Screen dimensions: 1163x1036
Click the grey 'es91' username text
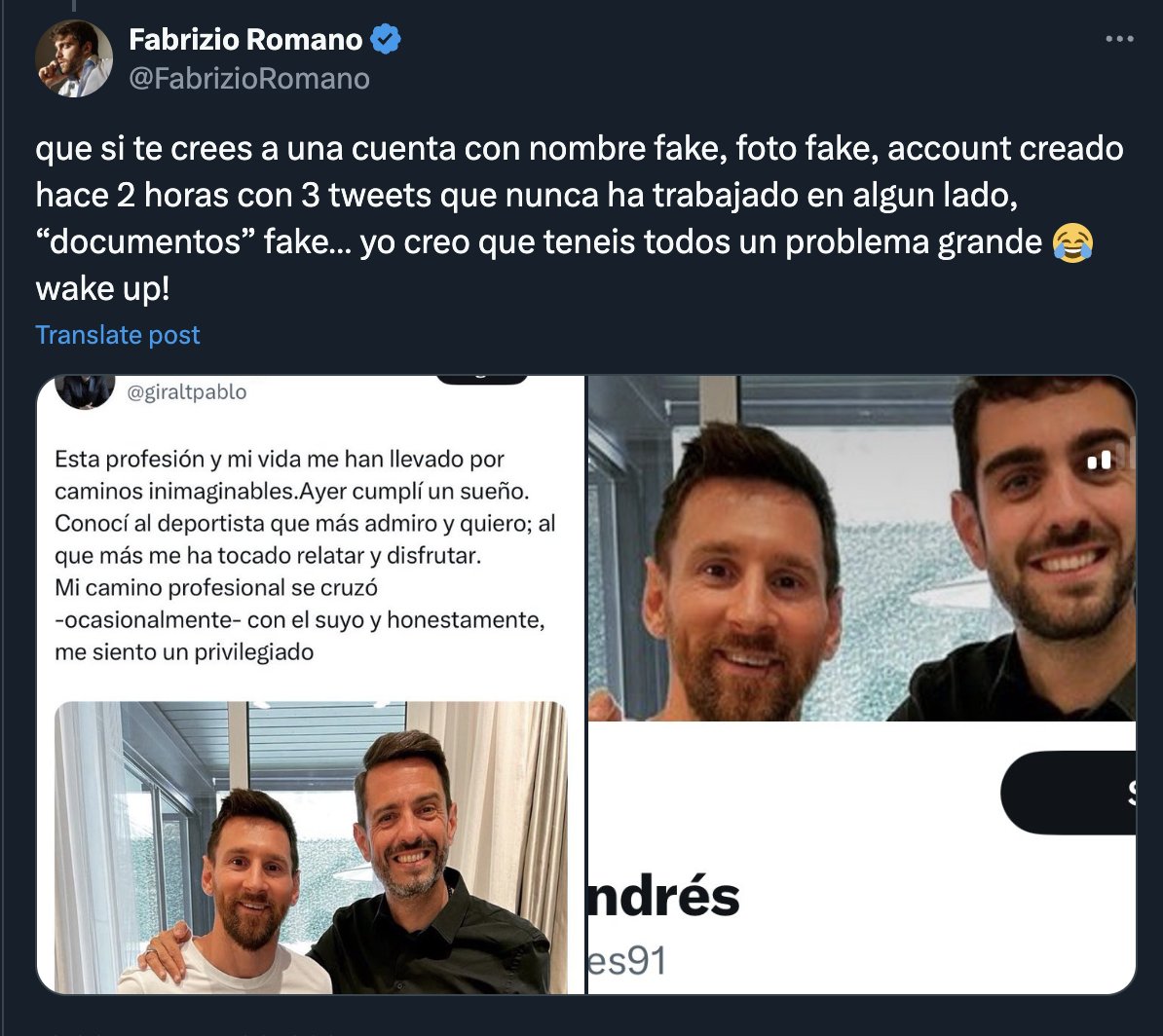pyautogui.click(x=627, y=960)
